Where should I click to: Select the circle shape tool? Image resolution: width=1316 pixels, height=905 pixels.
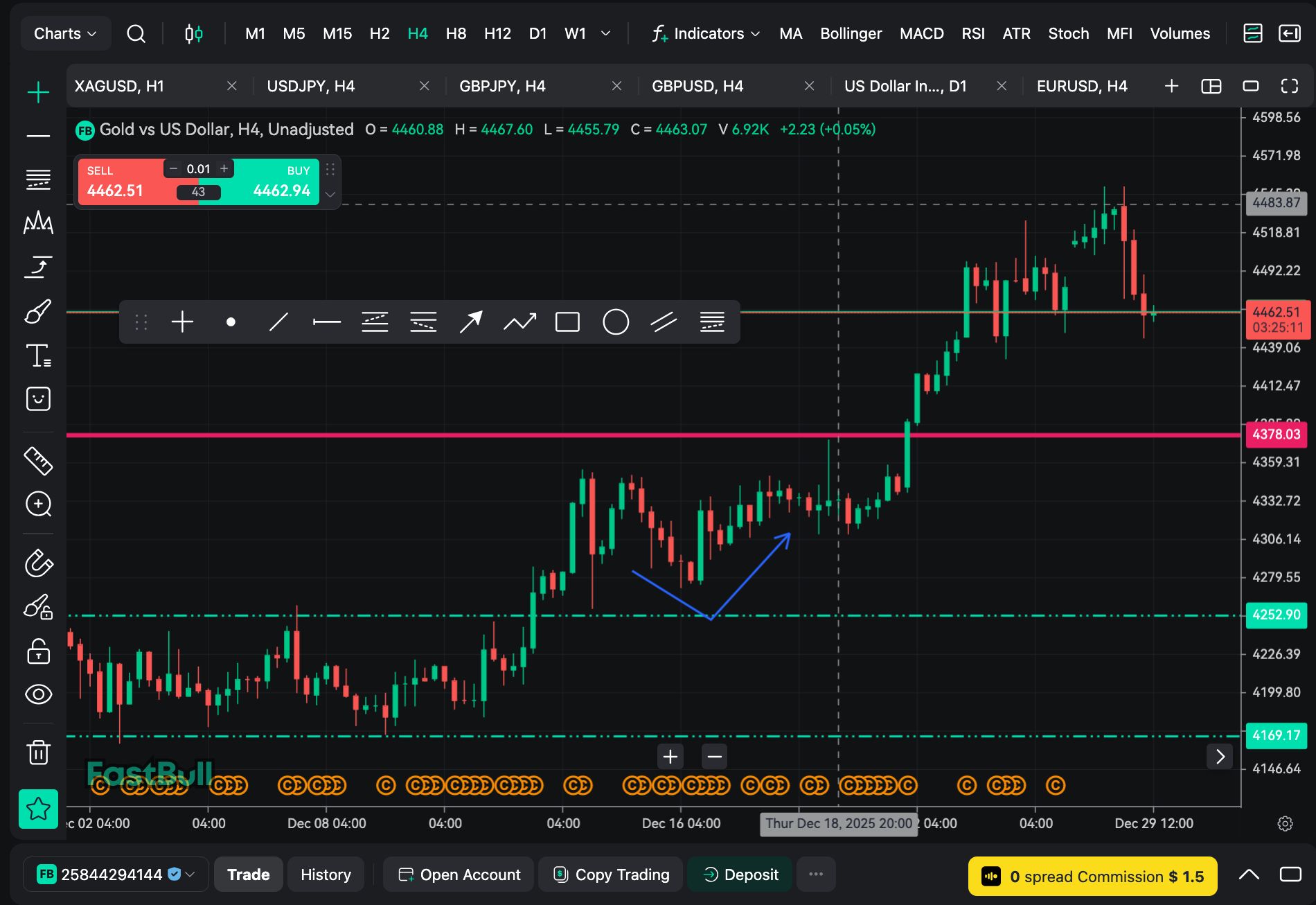point(615,322)
